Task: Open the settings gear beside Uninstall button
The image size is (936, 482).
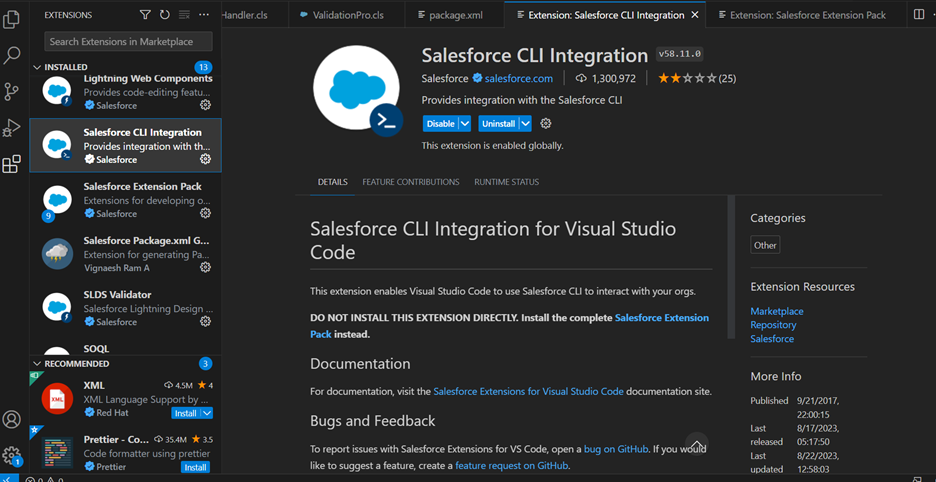Action: [546, 124]
